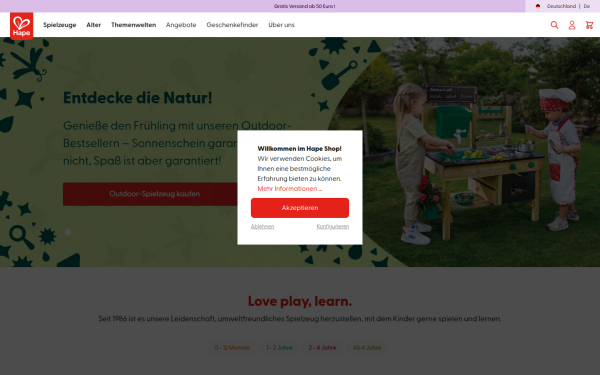Open the Themenwelten menu
This screenshot has height=375, width=600.
[x=134, y=25]
